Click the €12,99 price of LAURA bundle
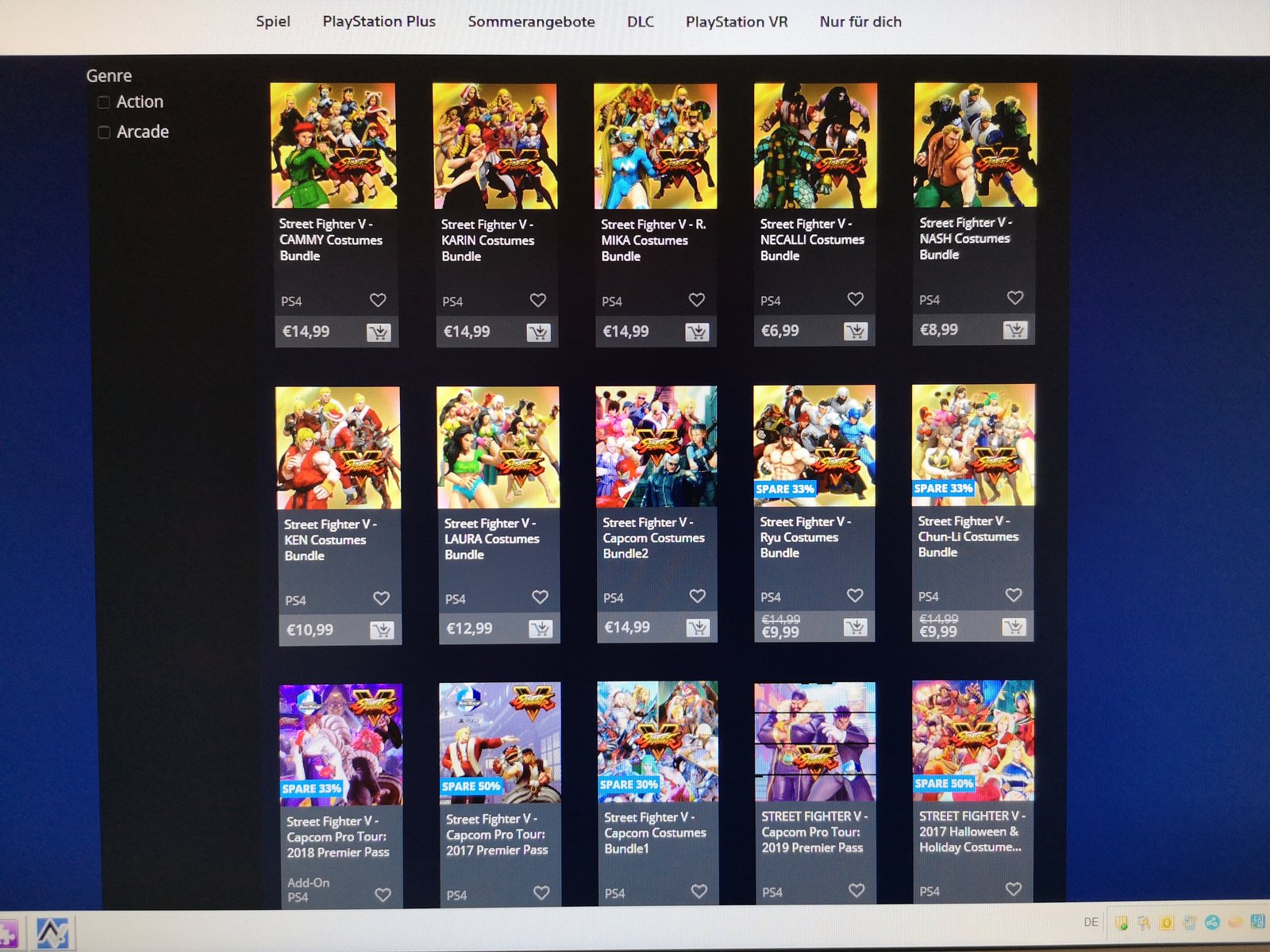Screen dimensions: 1270x952 click(469, 628)
